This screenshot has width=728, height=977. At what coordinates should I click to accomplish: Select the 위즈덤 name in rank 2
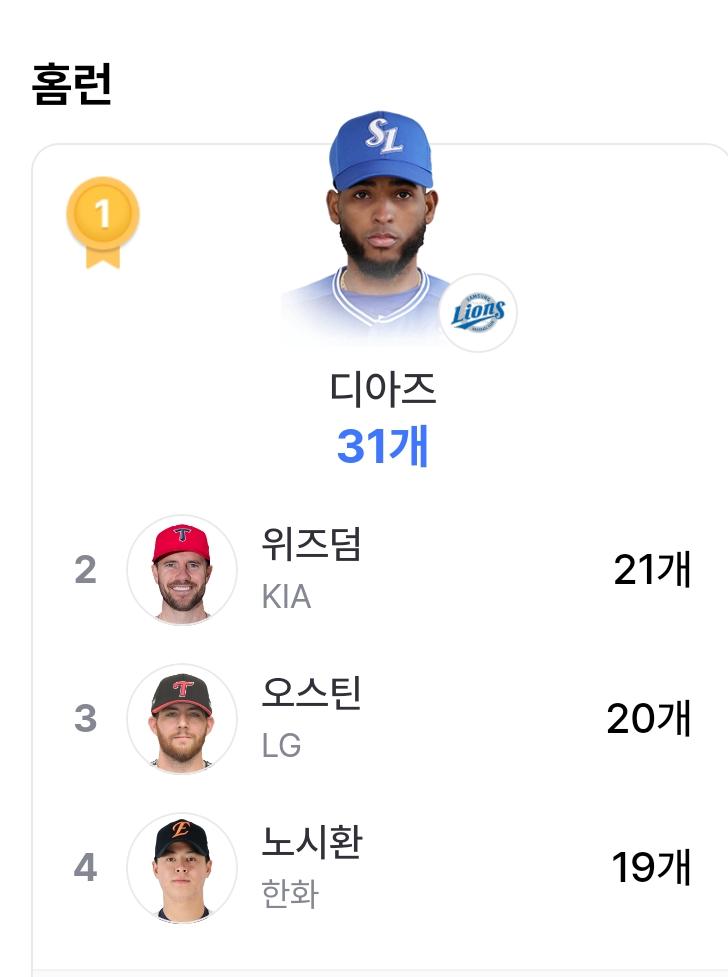[x=311, y=544]
